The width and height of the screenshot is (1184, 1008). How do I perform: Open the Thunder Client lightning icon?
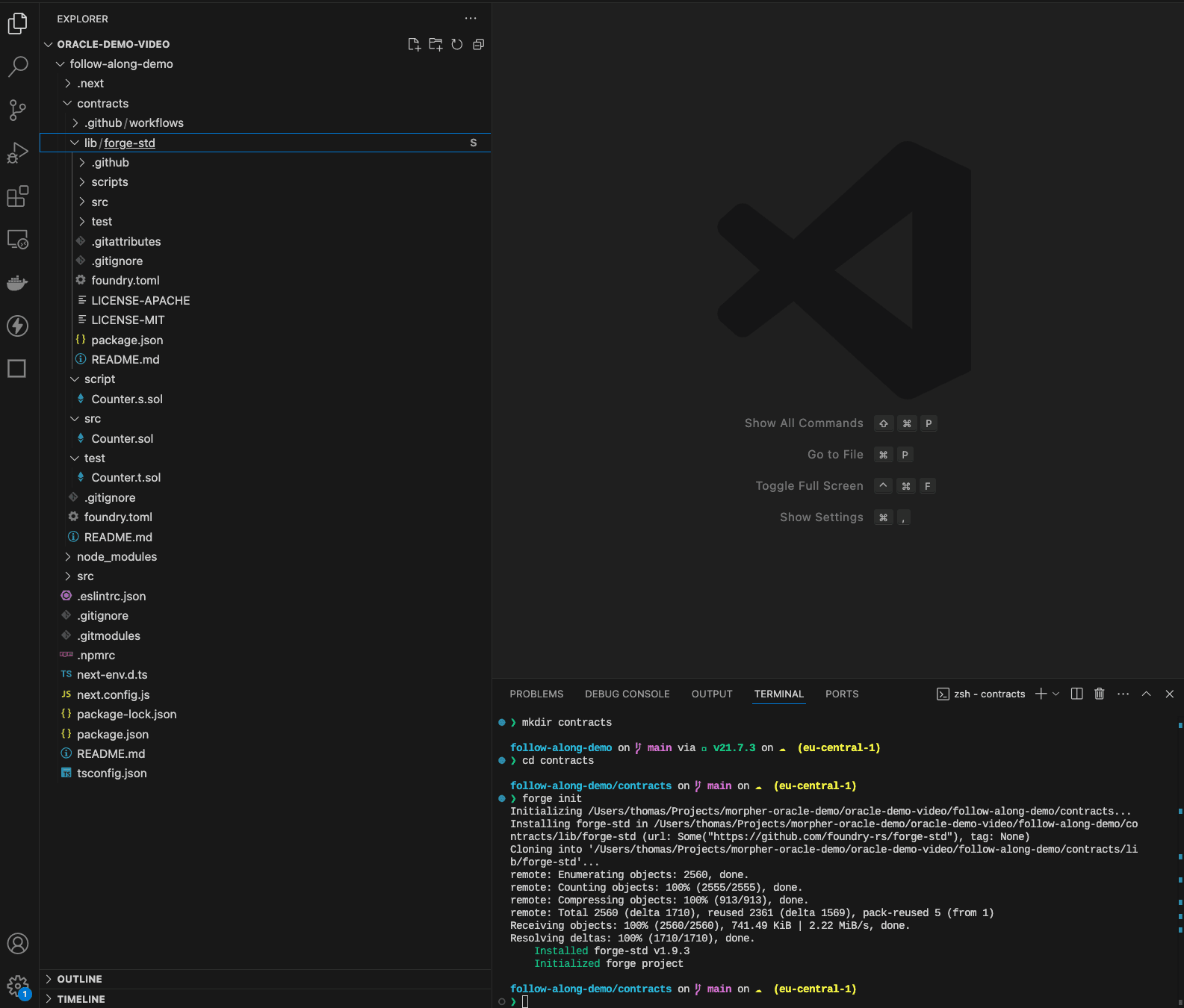point(18,326)
